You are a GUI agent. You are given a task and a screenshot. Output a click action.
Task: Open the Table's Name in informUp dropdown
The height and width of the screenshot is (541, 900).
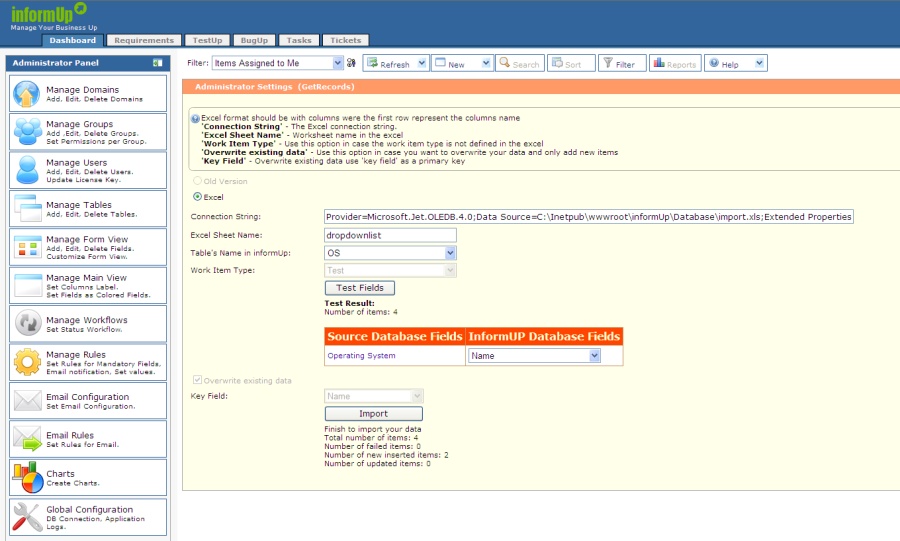pos(390,252)
